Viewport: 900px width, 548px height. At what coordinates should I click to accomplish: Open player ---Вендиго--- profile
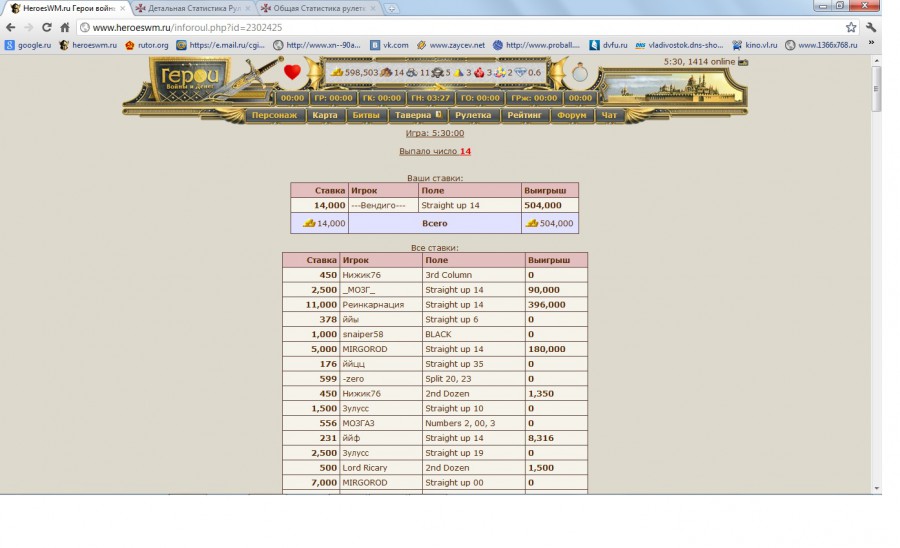point(378,205)
